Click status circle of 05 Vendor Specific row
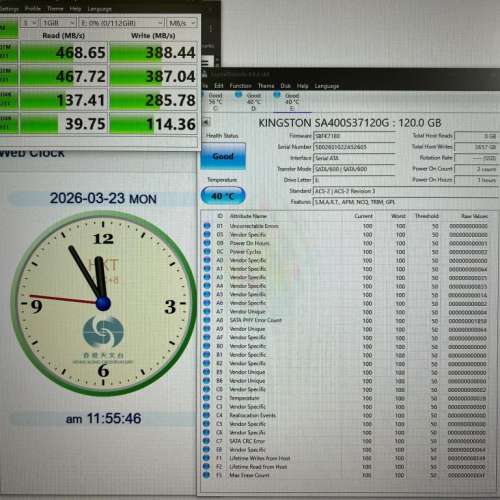This screenshot has width=500, height=500. pos(207,235)
